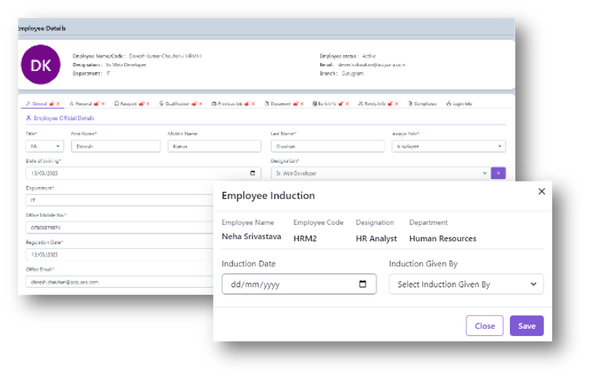Click the Close button in induction dialog

tap(484, 326)
